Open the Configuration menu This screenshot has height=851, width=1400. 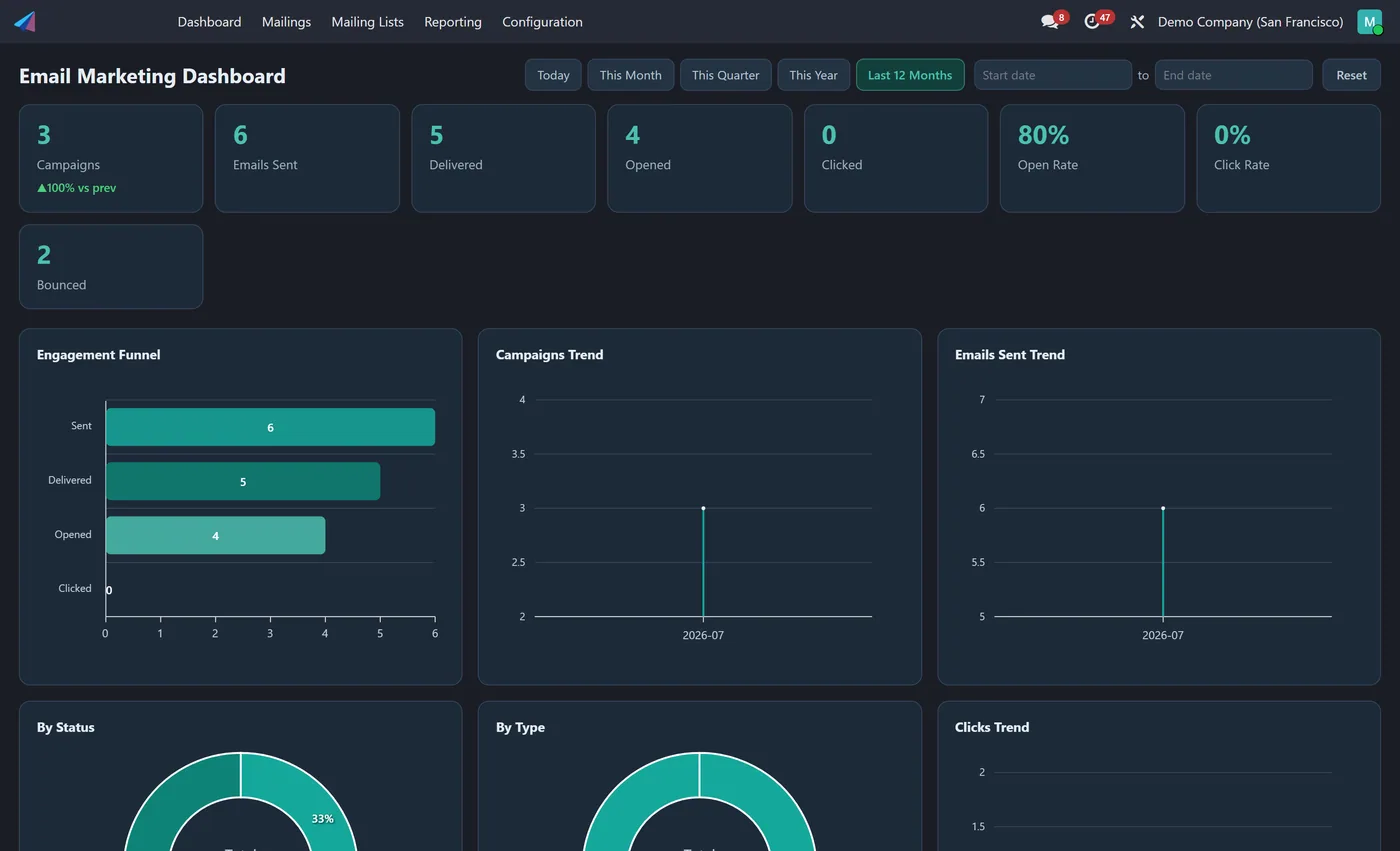coord(542,21)
